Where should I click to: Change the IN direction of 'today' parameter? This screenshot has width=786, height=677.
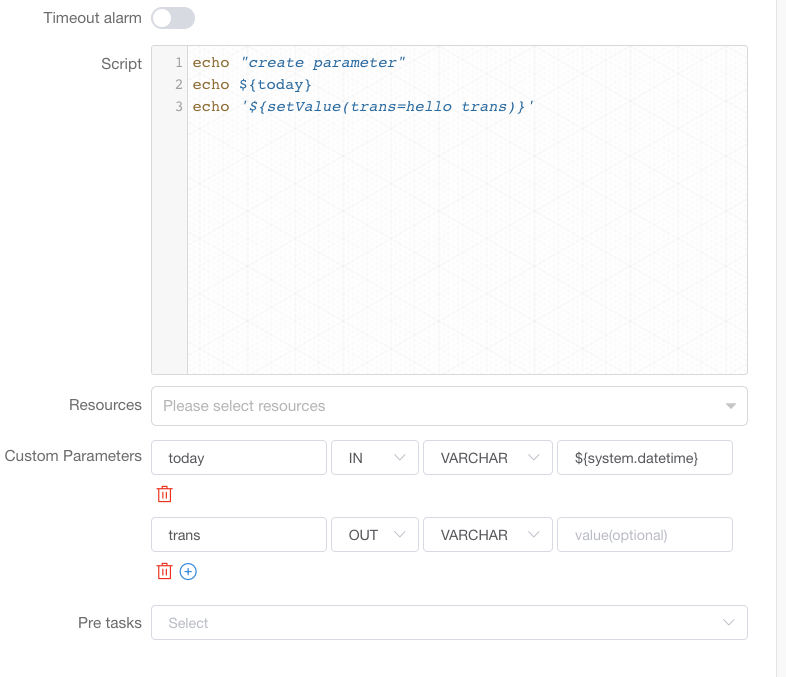coord(375,458)
